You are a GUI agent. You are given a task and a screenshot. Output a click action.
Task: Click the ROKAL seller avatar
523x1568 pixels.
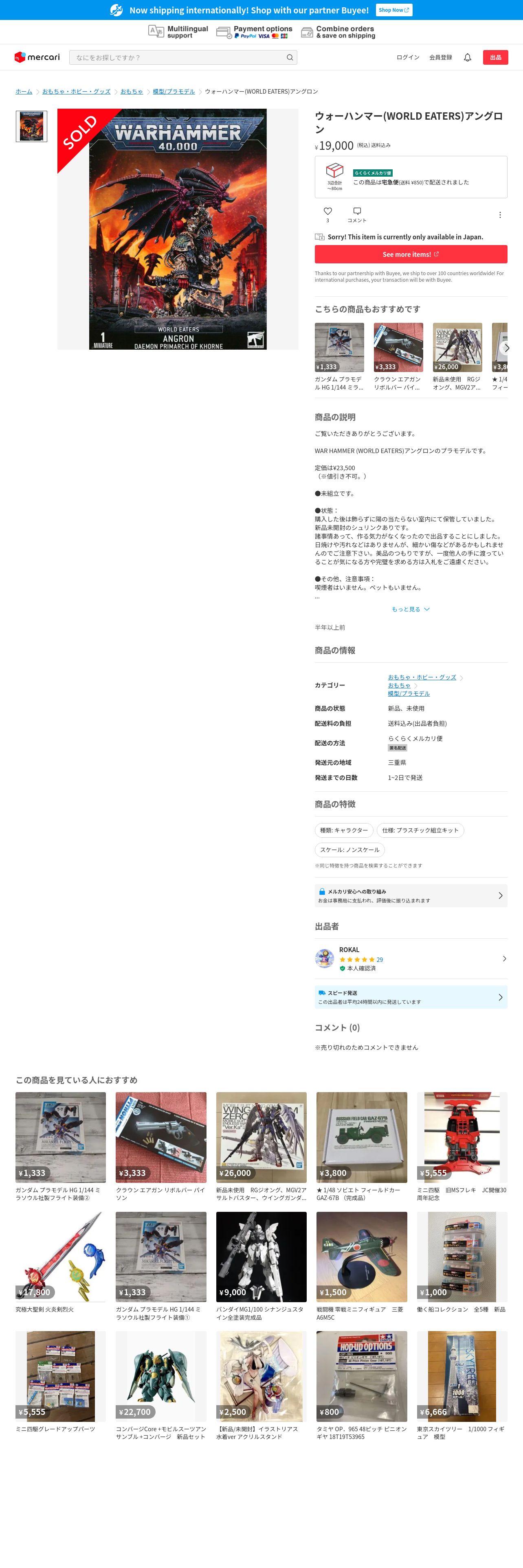pyautogui.click(x=325, y=958)
